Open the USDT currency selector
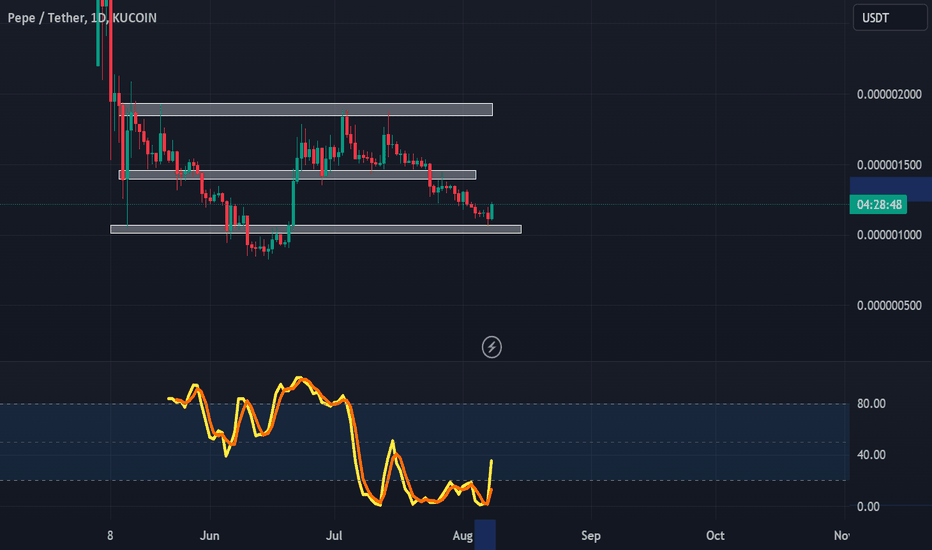Viewport: 932px width, 550px height. pyautogui.click(x=890, y=17)
